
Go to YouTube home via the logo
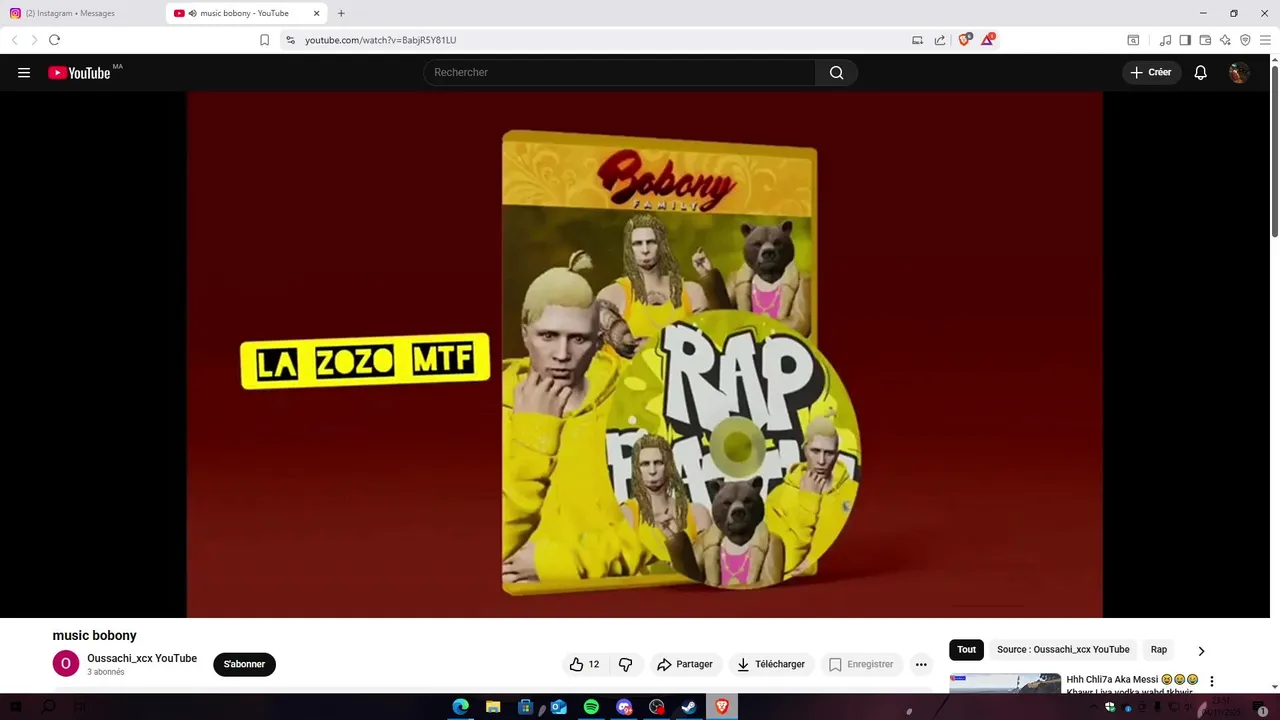click(x=79, y=72)
